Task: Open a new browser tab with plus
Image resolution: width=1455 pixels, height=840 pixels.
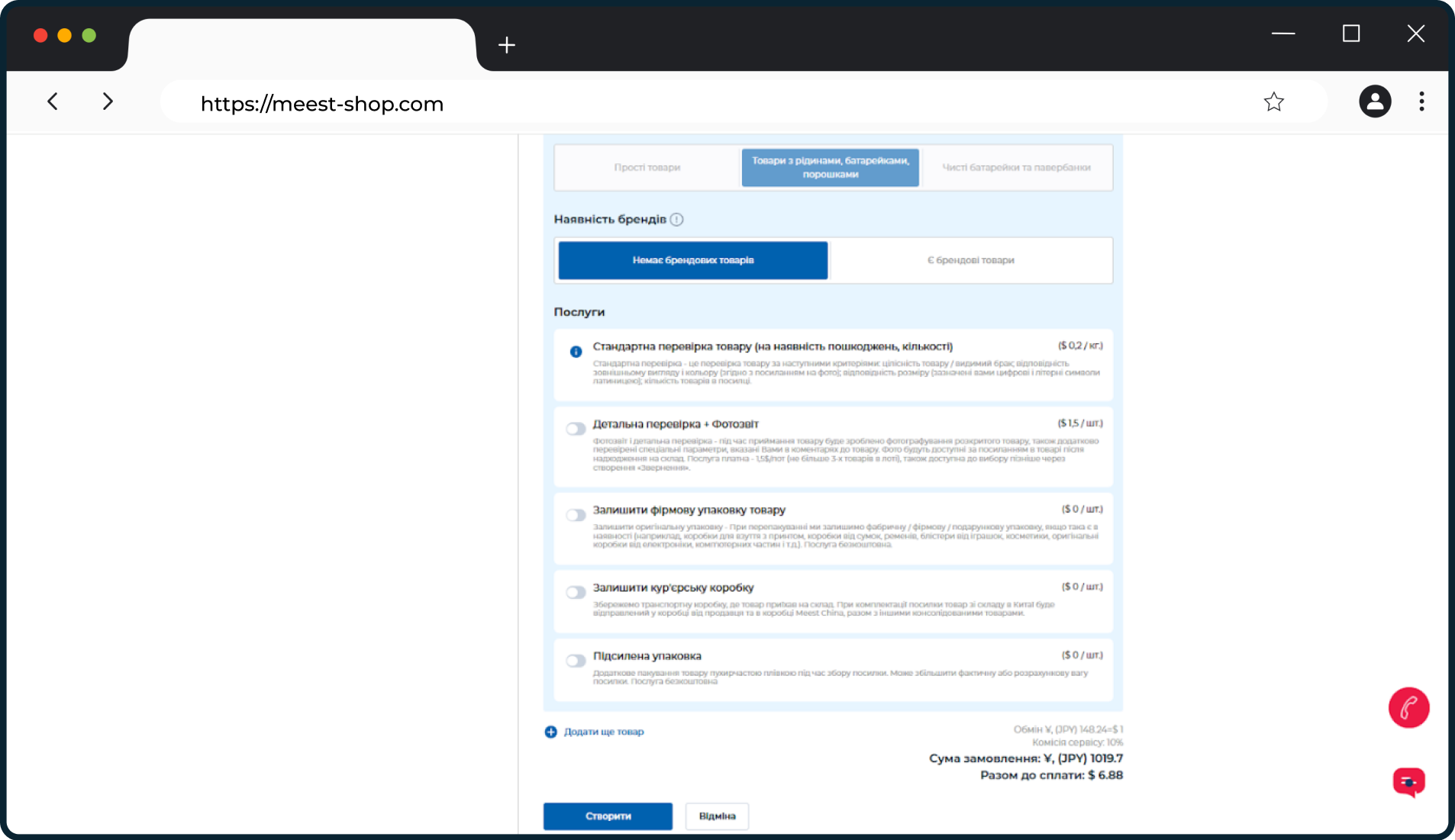Action: (507, 45)
